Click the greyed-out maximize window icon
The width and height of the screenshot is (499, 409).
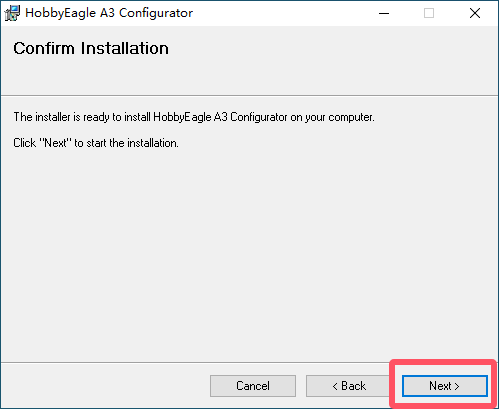click(x=429, y=13)
